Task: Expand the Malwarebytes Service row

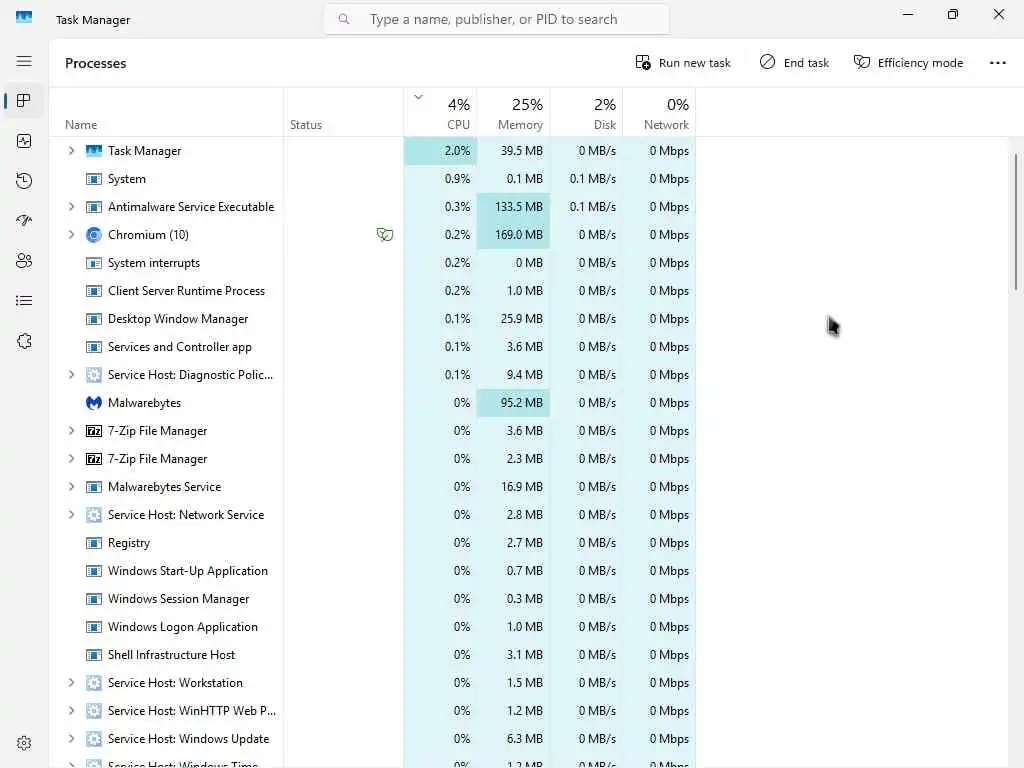Action: 71,487
